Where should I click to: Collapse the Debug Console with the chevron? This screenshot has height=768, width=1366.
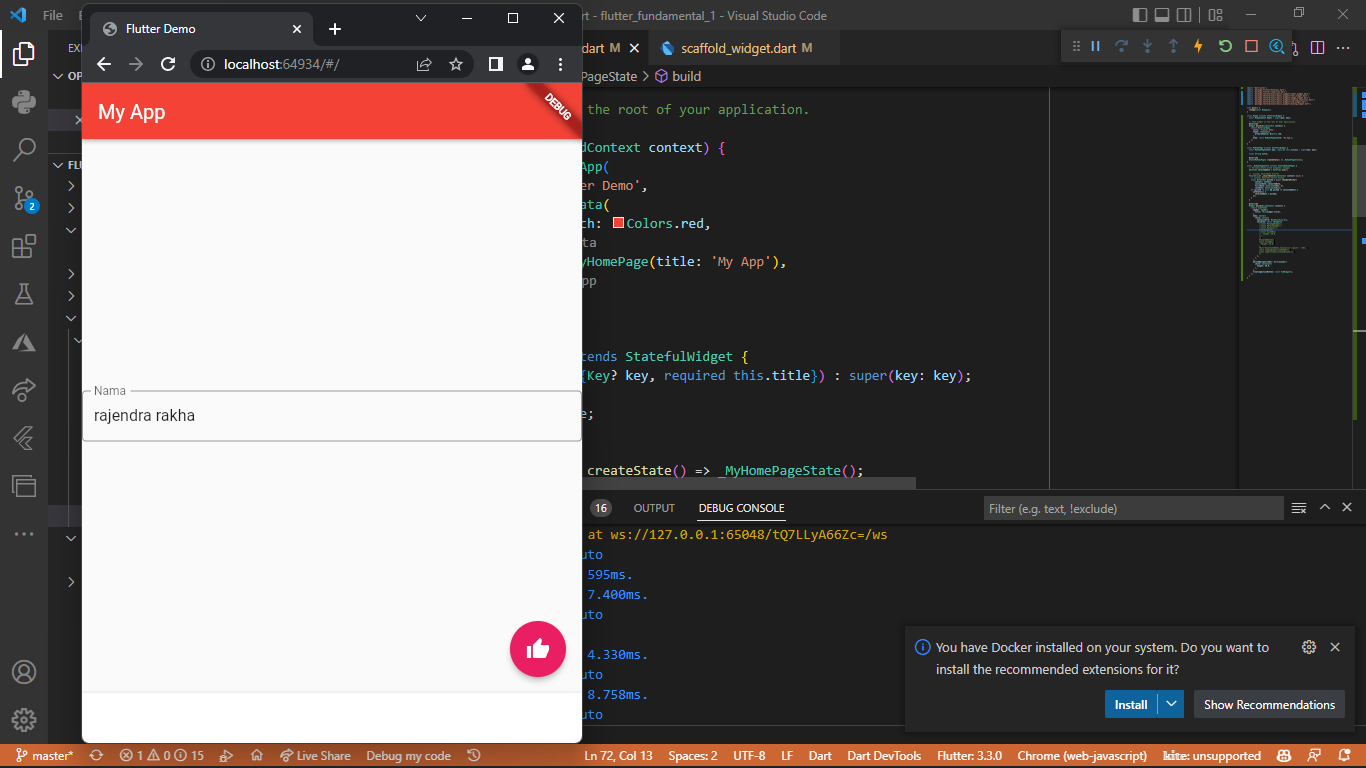click(1324, 507)
